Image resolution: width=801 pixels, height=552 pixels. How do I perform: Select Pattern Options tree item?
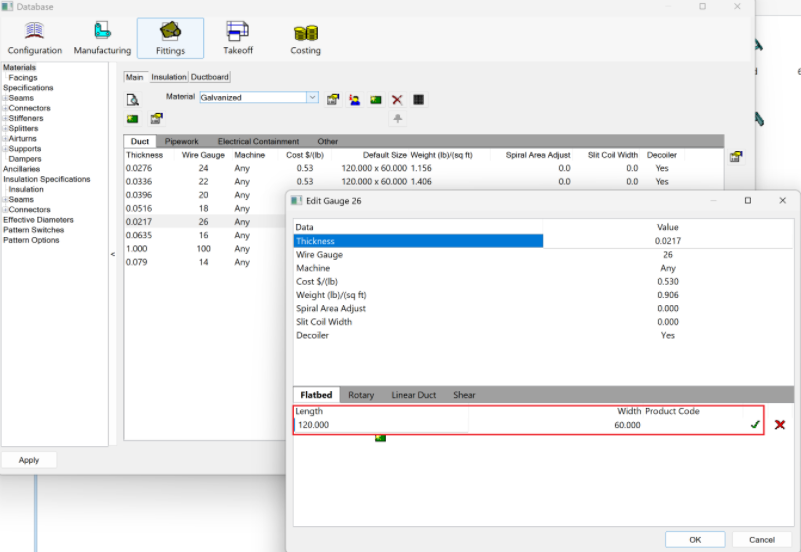coord(31,240)
